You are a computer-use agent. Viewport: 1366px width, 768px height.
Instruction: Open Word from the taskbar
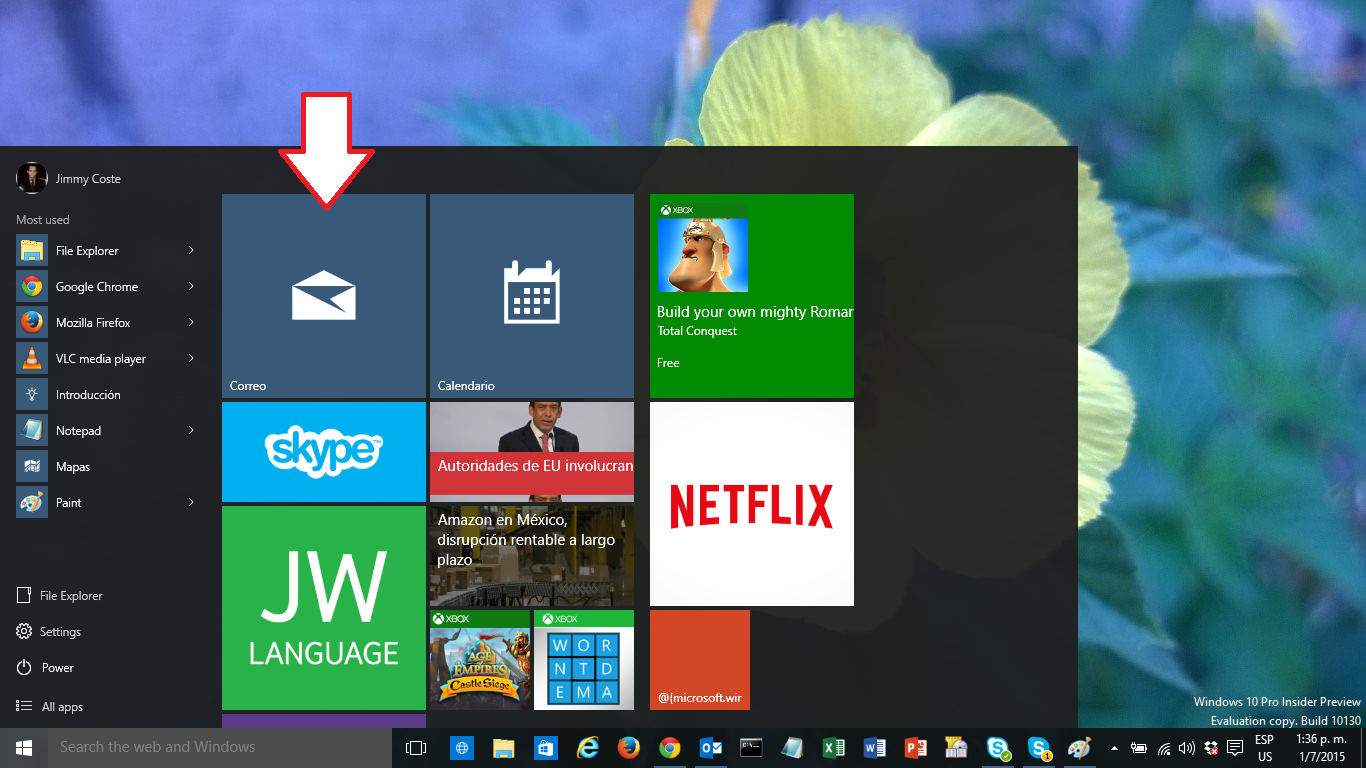click(x=875, y=748)
